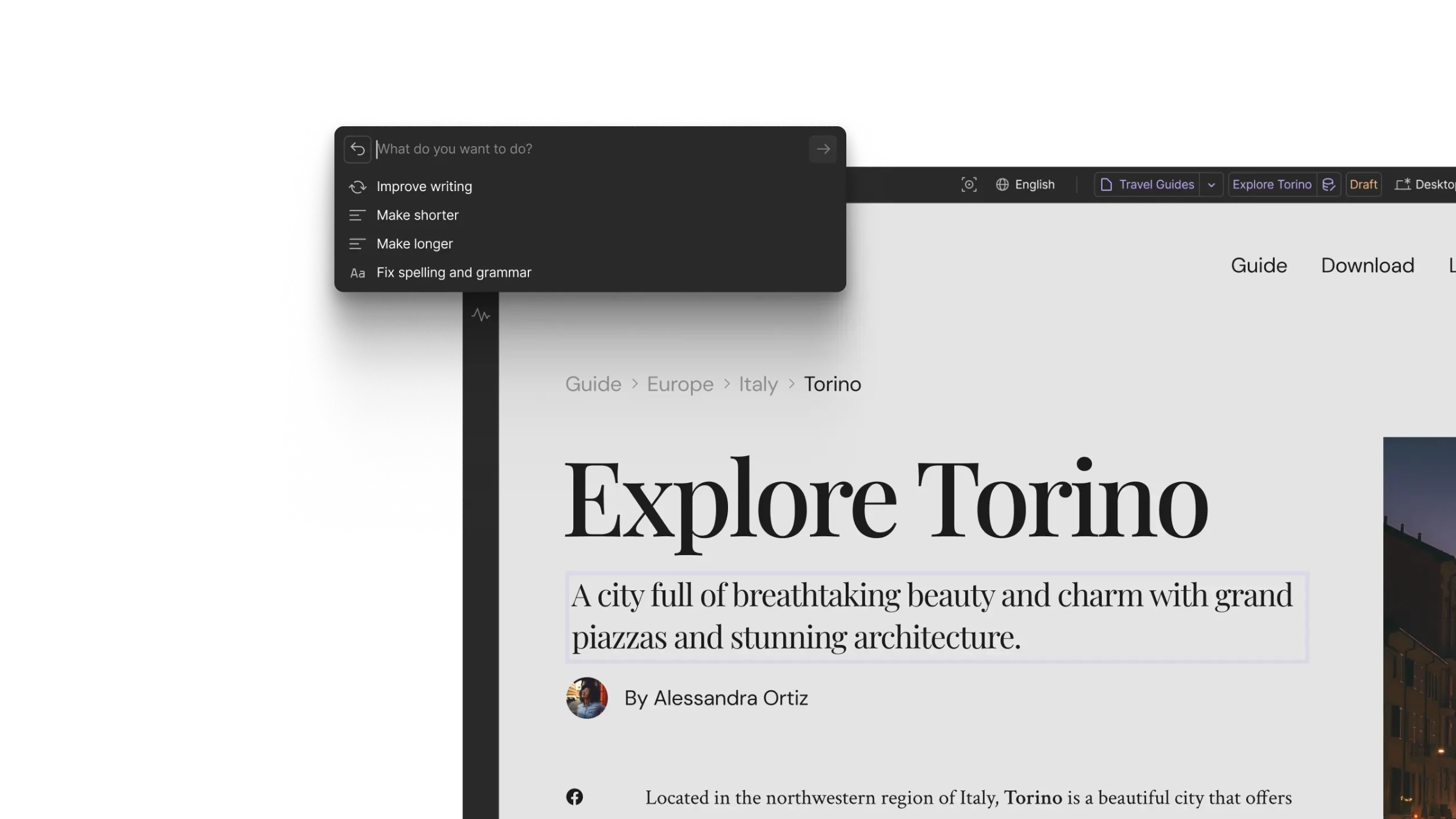Viewport: 1456px width, 819px height.
Task: Click the globe icon next to English
Action: pos(1002,184)
